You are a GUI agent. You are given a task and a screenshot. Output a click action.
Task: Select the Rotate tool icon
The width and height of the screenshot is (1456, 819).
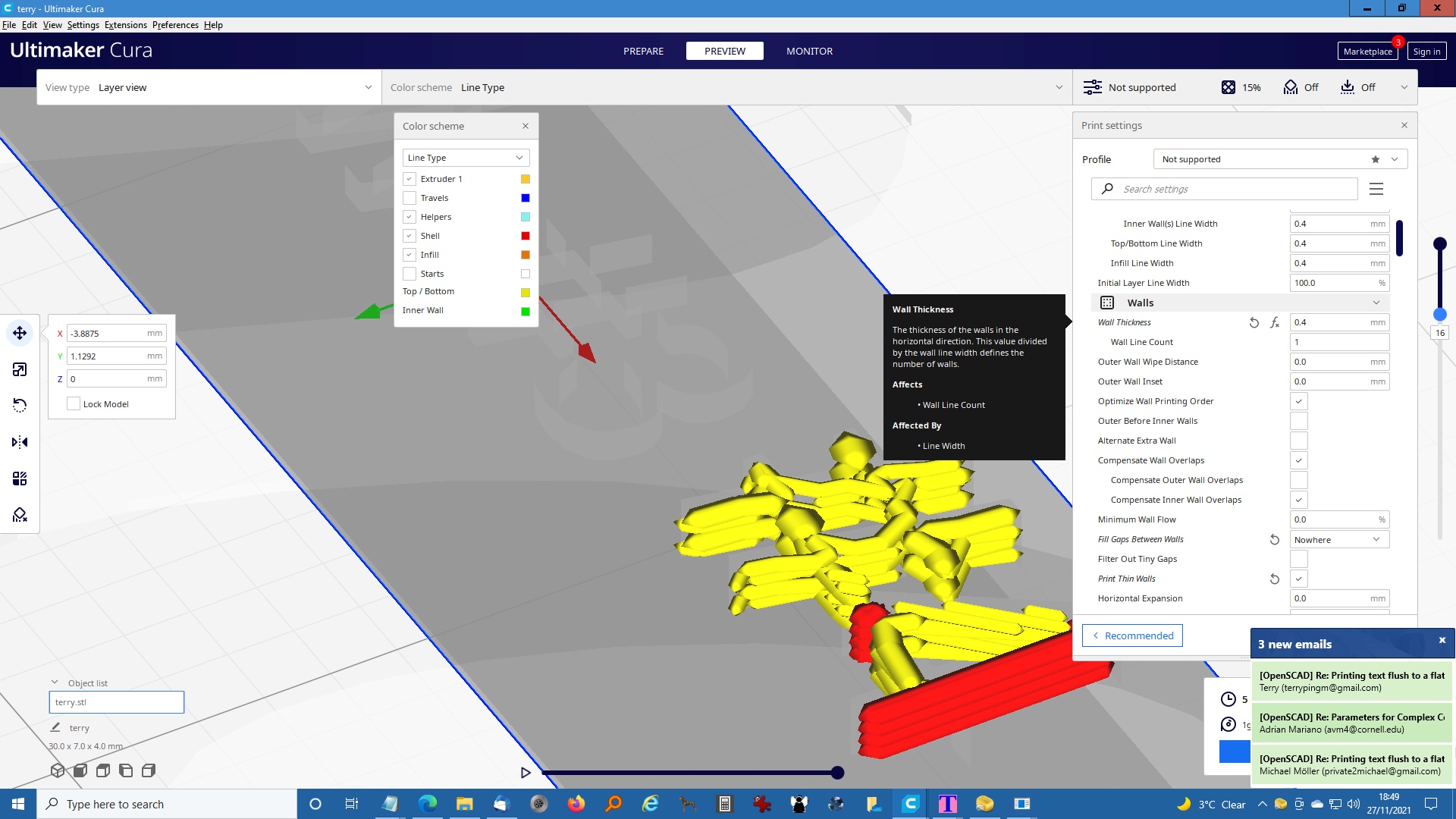tap(20, 406)
